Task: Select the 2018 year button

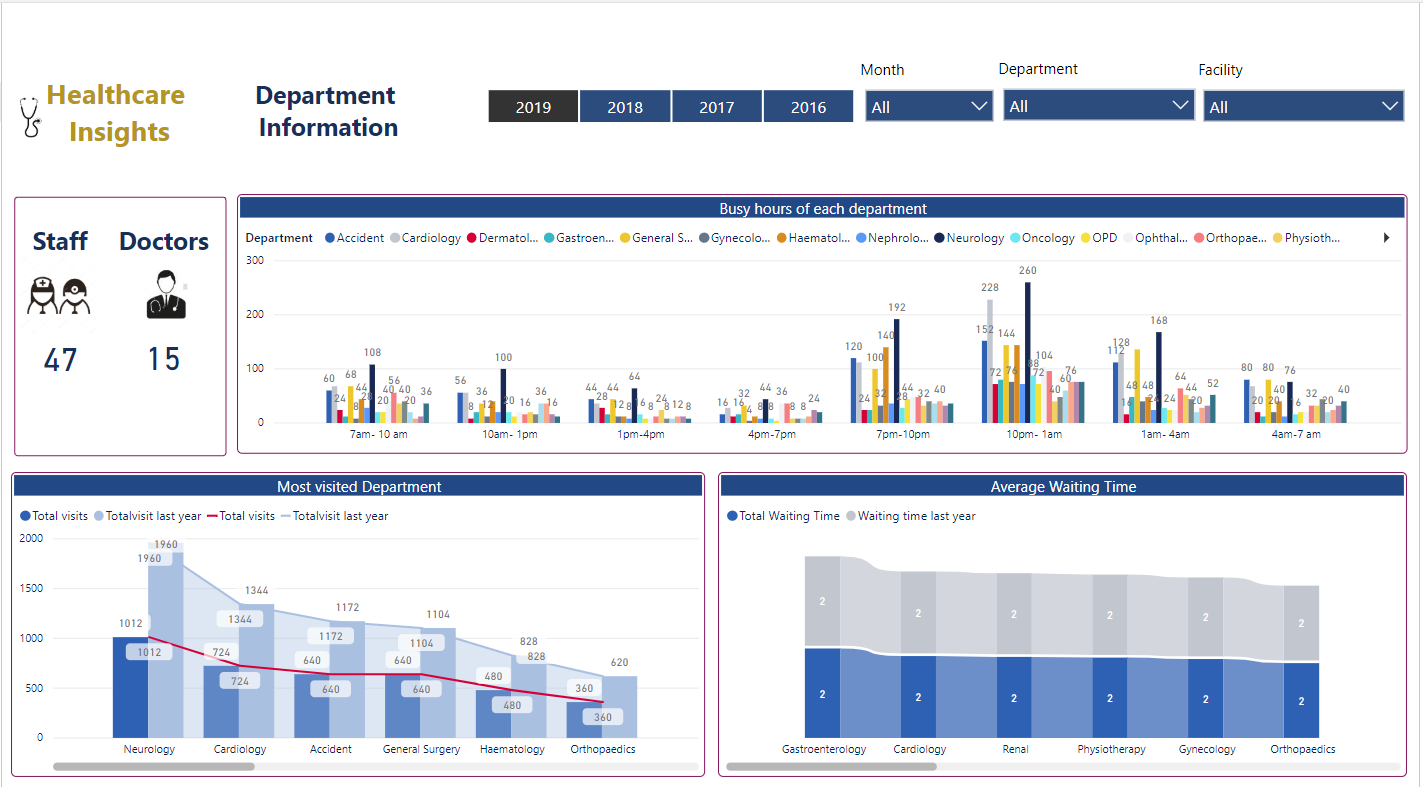Action: pos(625,107)
